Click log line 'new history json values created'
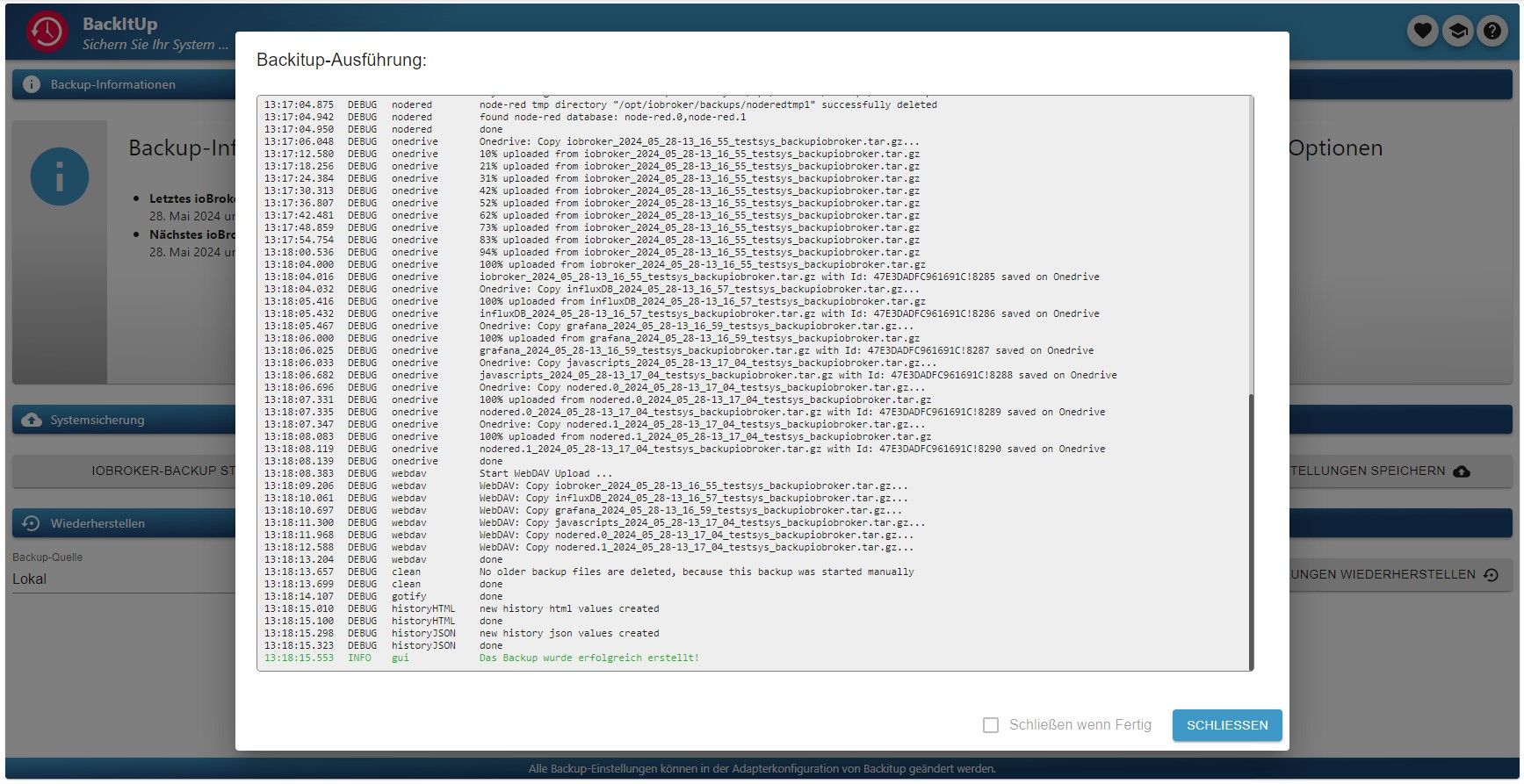 [568, 633]
